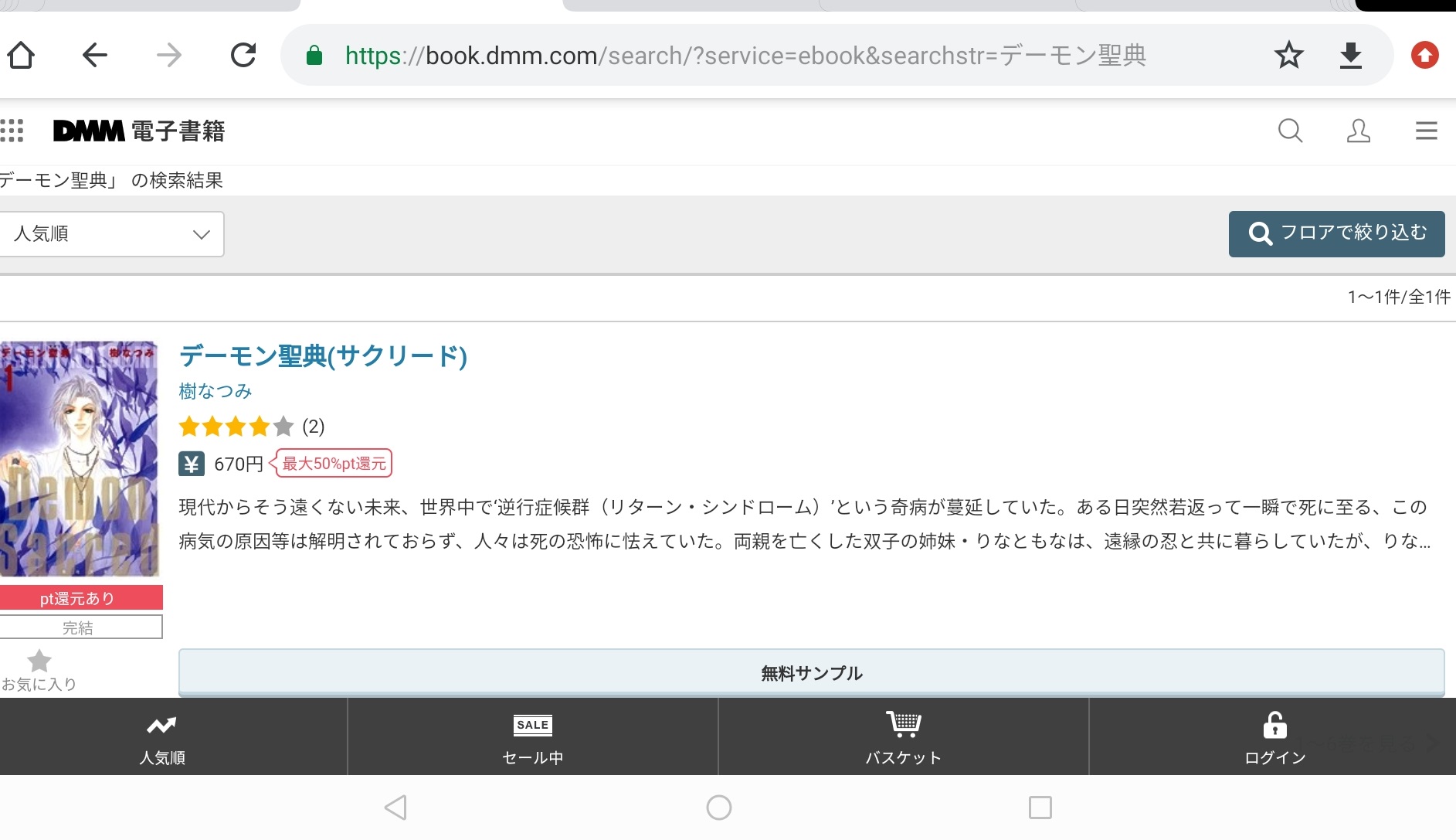Open the バスケット tab in the bottom bar
The width and height of the screenshot is (1456, 840).
point(903,737)
